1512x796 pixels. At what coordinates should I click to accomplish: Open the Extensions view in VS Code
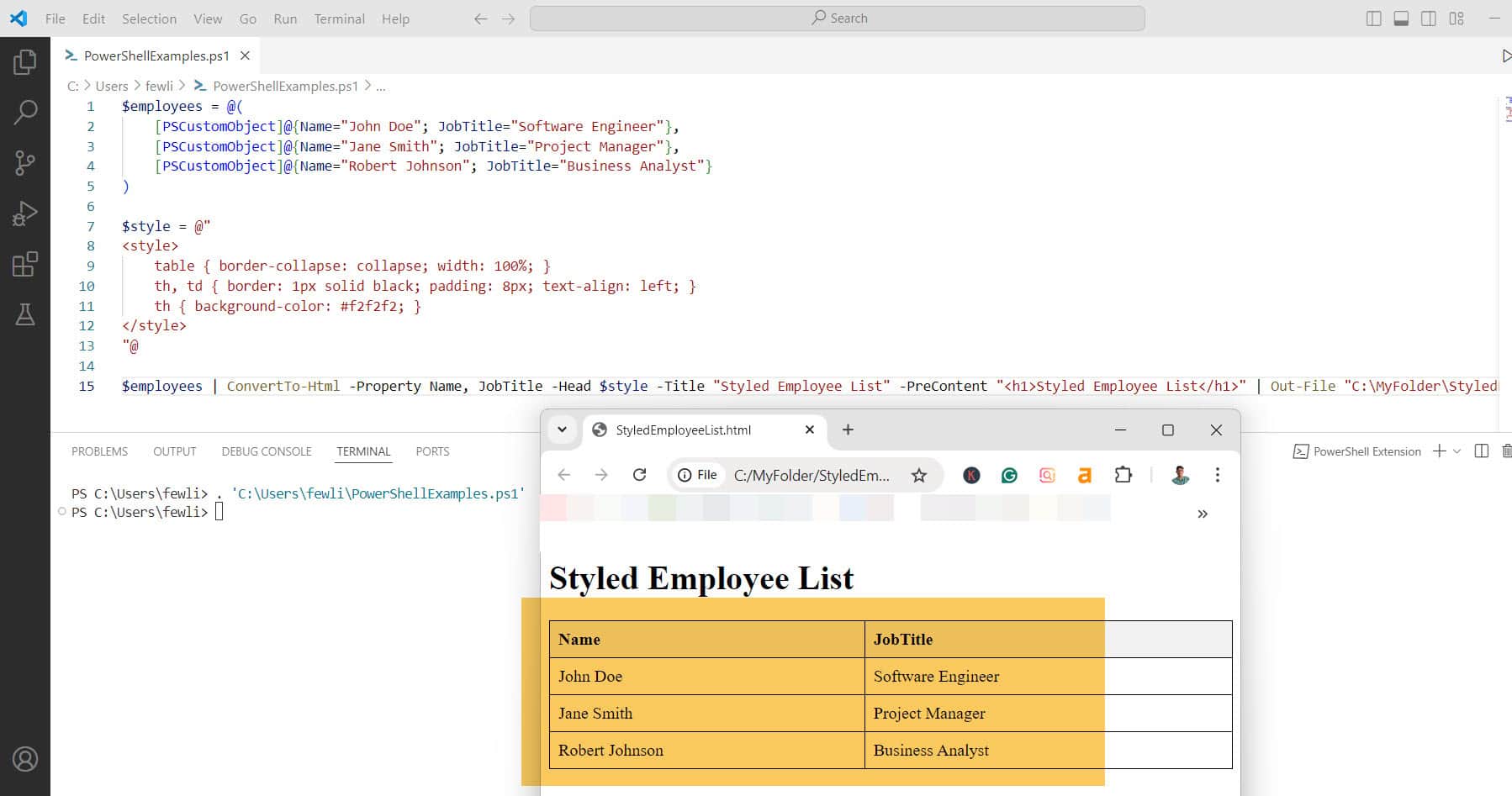[x=25, y=265]
